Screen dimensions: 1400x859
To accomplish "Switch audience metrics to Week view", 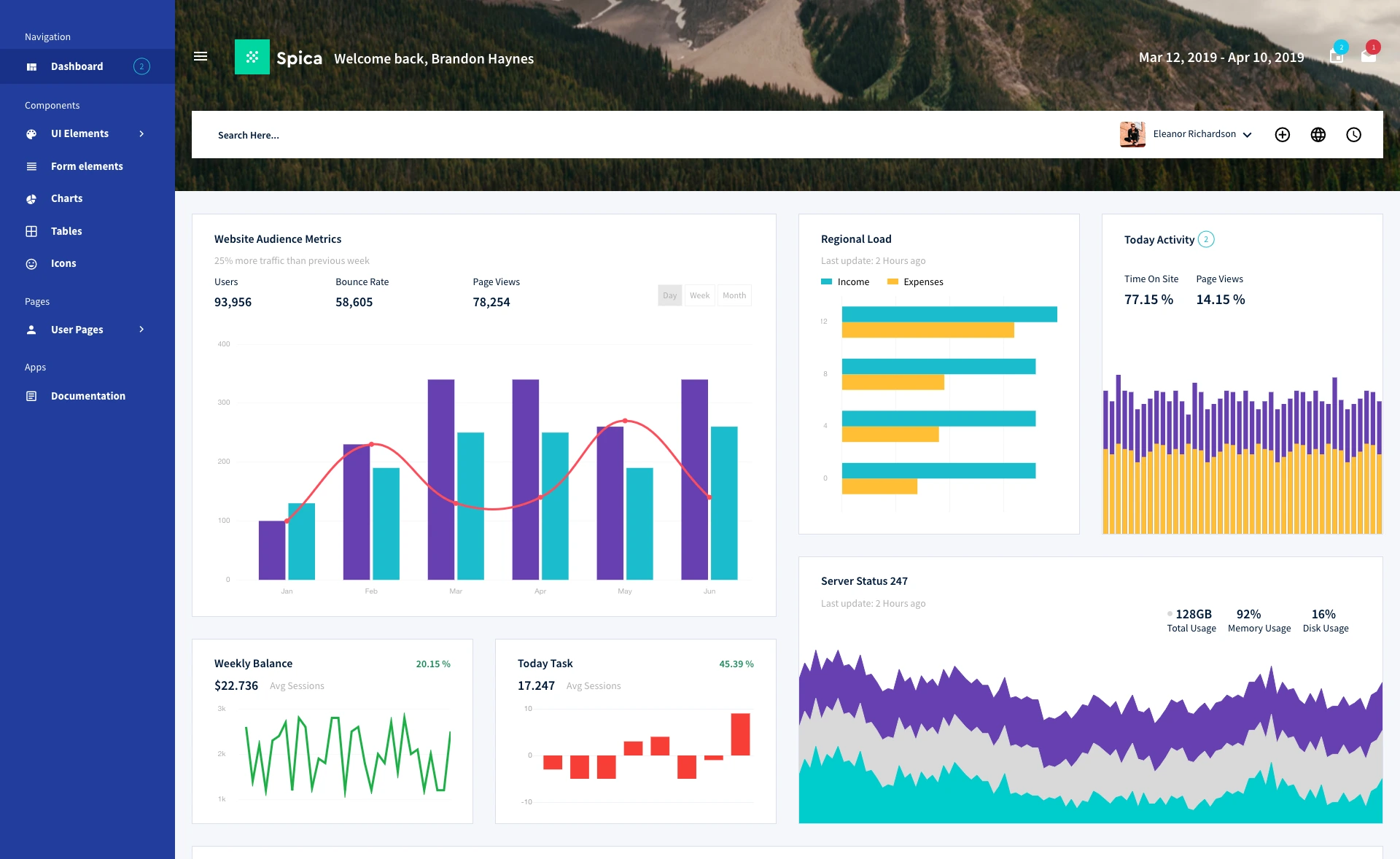I will click(699, 295).
